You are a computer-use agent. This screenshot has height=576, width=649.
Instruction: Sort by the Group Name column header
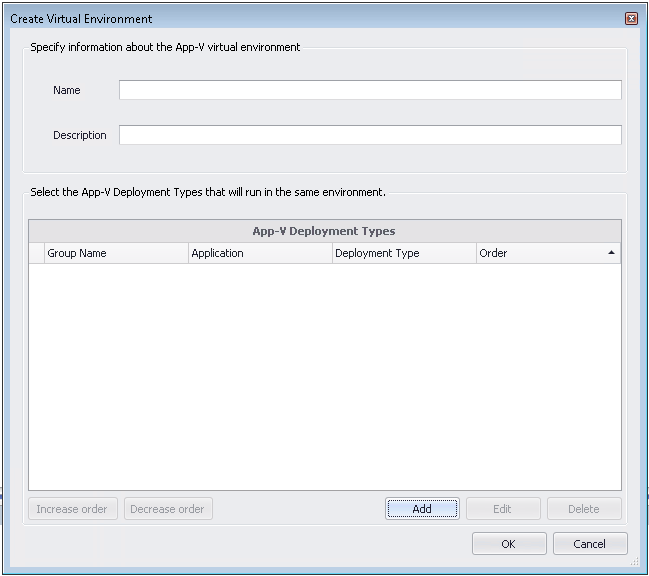pos(116,253)
